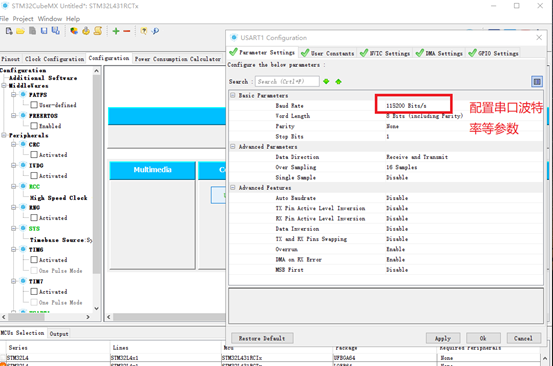This screenshot has height=366, width=553.
Task: Collapse the SYS tree node
Action: (14, 228)
